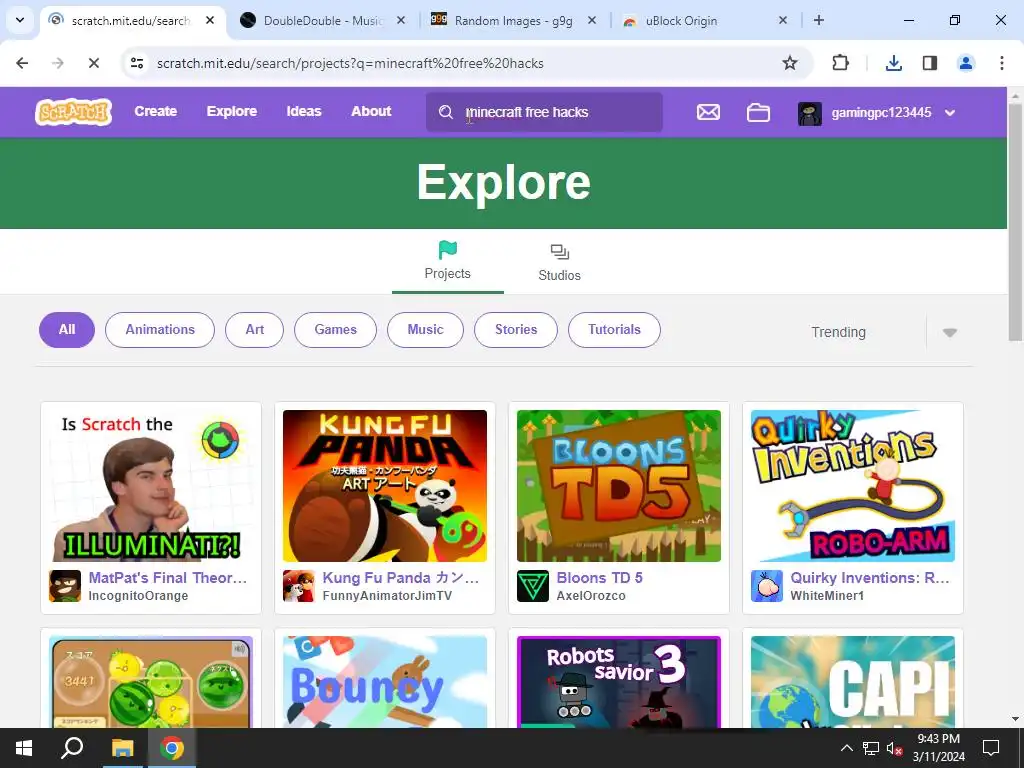Switch to the Projects tab

[x=447, y=261]
